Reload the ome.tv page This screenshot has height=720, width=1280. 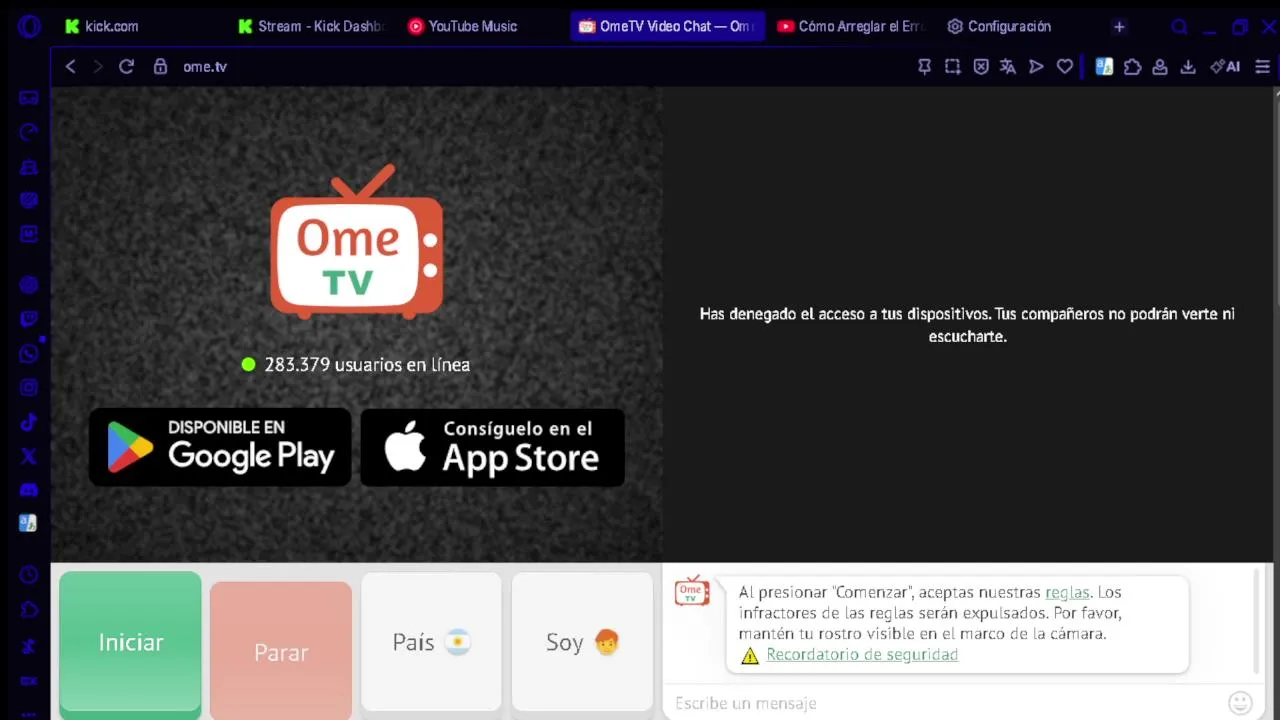(126, 66)
